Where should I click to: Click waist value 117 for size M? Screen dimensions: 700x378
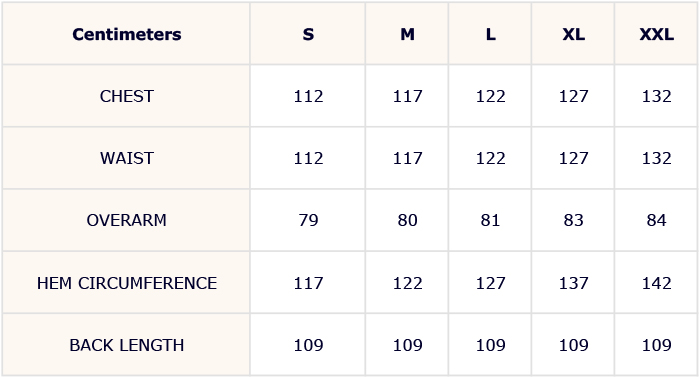point(407,158)
